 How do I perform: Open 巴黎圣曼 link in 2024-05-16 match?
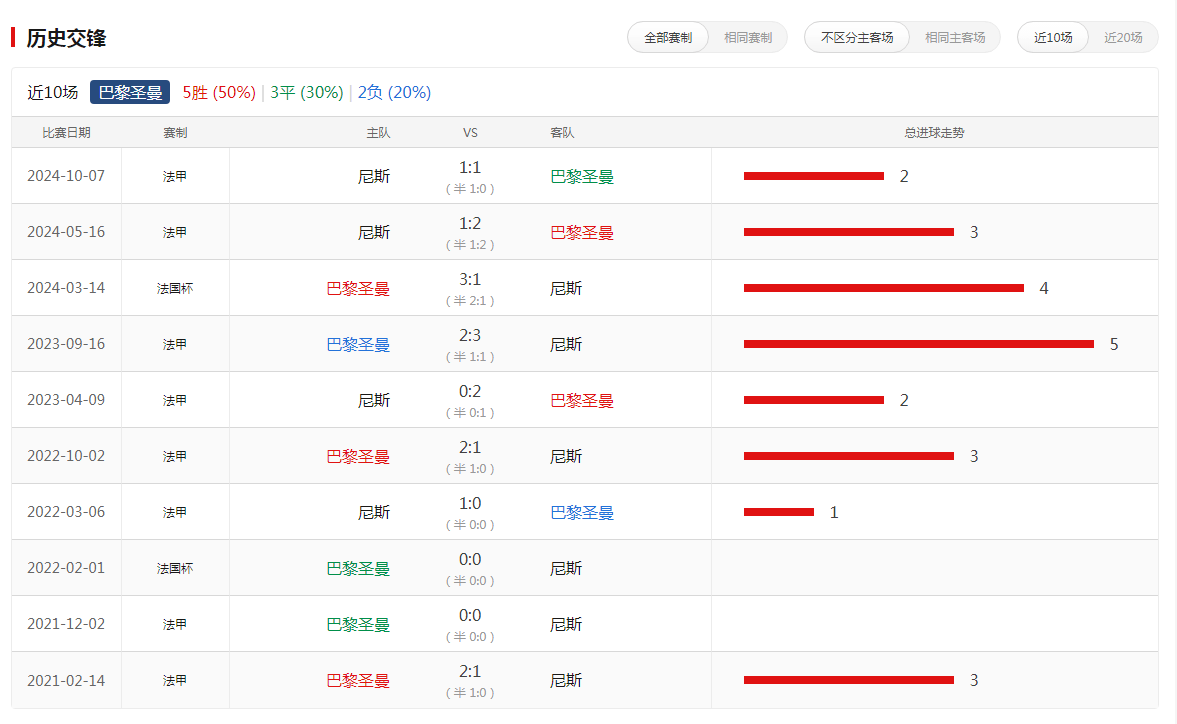(582, 233)
